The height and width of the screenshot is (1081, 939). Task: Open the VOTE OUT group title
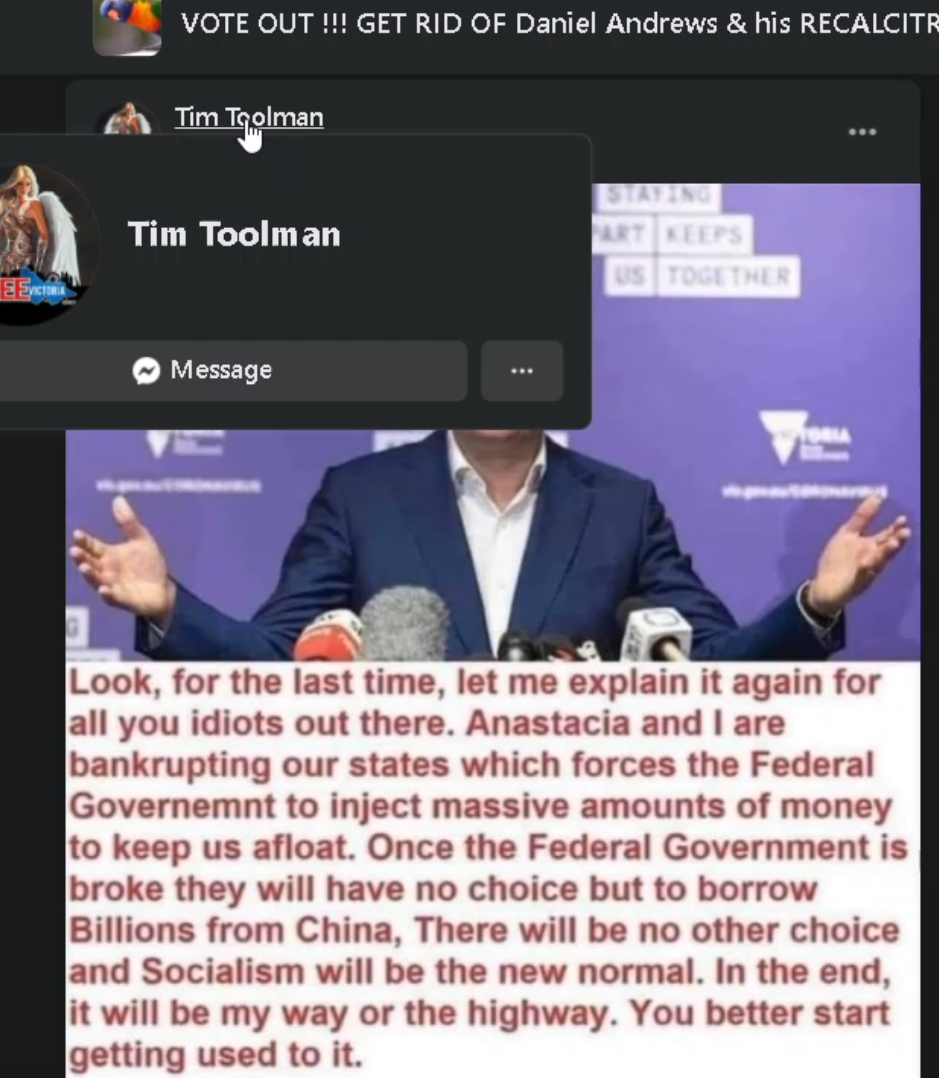click(x=559, y=24)
